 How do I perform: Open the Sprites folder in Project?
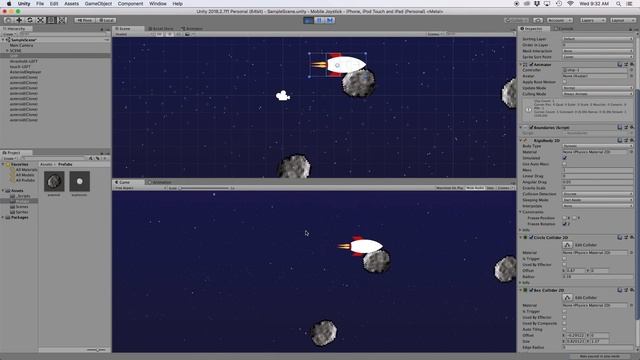[22, 212]
